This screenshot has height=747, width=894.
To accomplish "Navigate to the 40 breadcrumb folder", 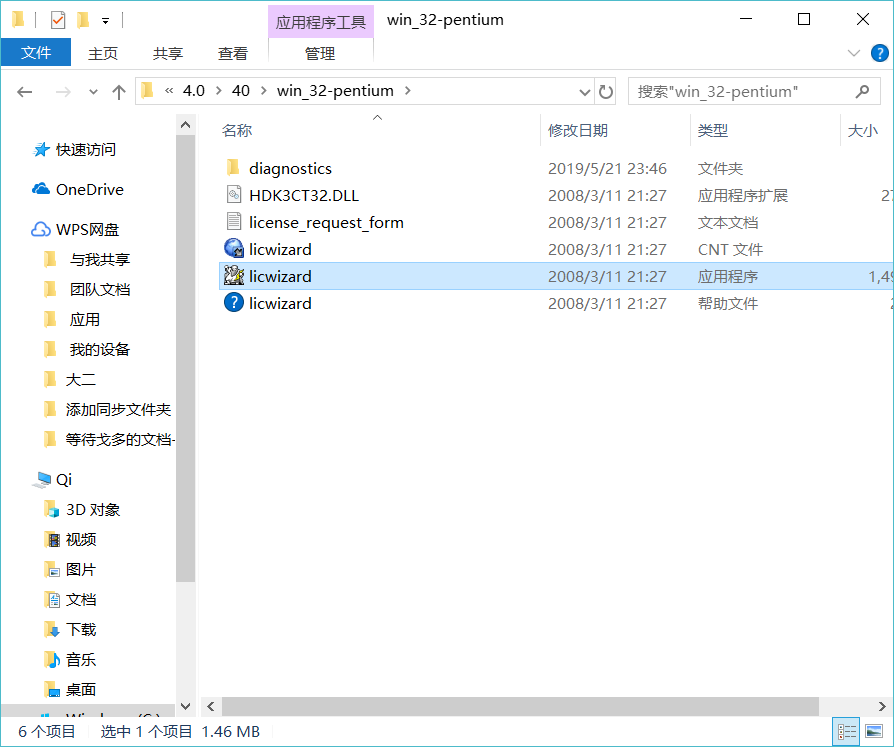I will pyautogui.click(x=241, y=91).
